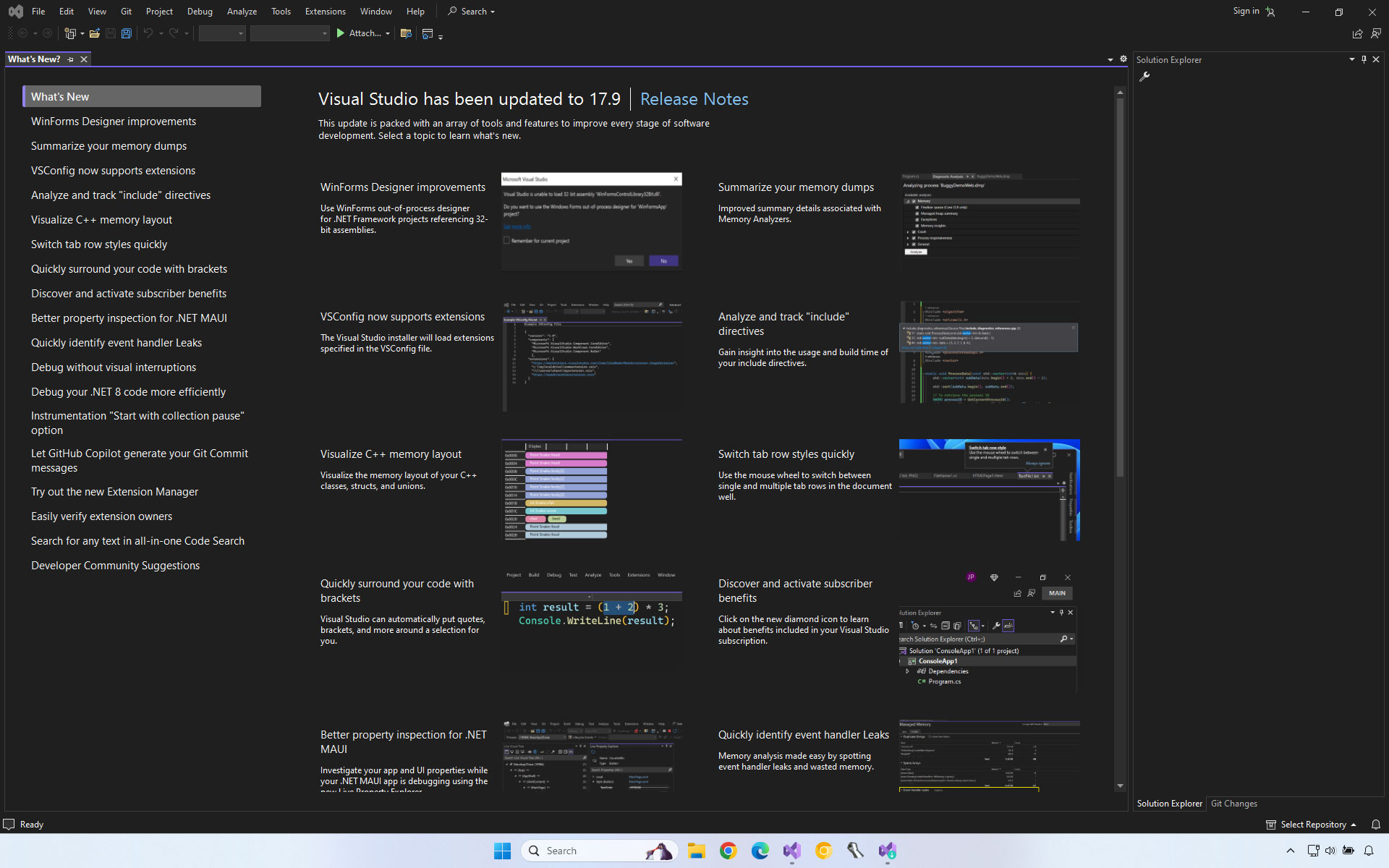1389x868 pixels.
Task: Click 'Switch tab row styles quickly' card title
Action: (786, 454)
